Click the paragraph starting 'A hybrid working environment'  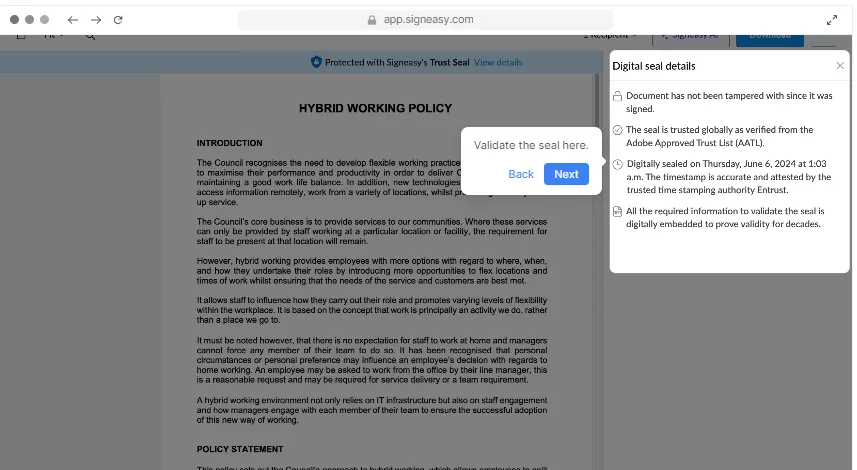pos(372,410)
